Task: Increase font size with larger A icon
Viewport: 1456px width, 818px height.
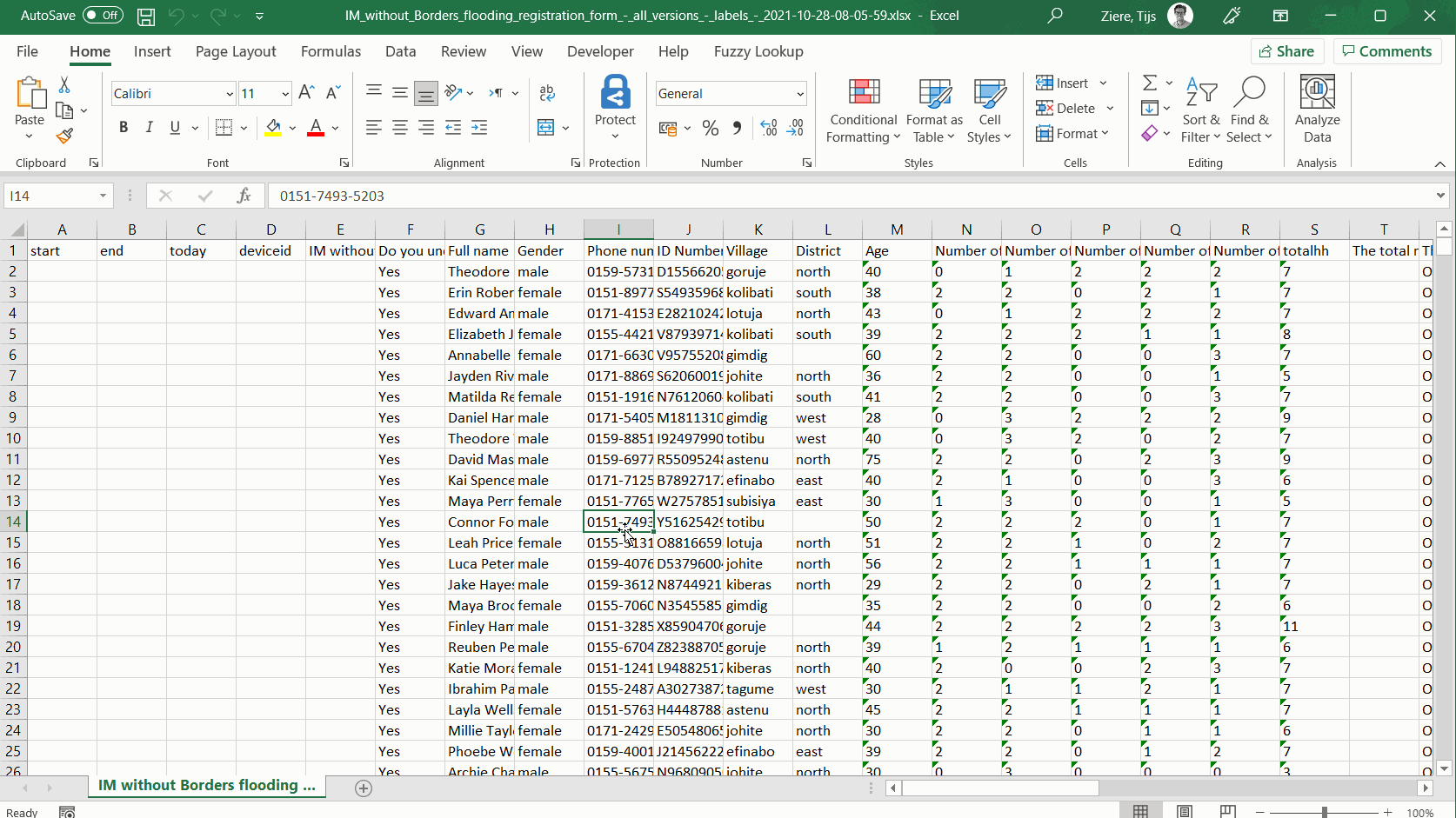Action: [306, 93]
